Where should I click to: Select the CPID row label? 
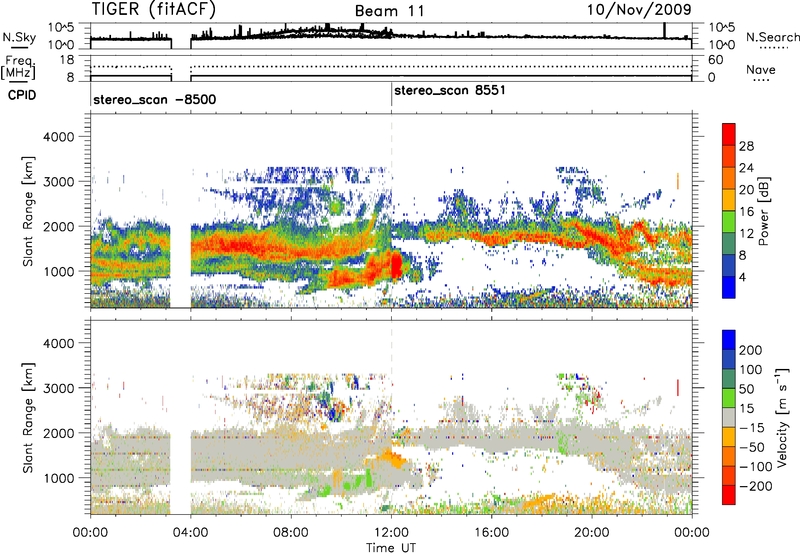tap(22, 95)
